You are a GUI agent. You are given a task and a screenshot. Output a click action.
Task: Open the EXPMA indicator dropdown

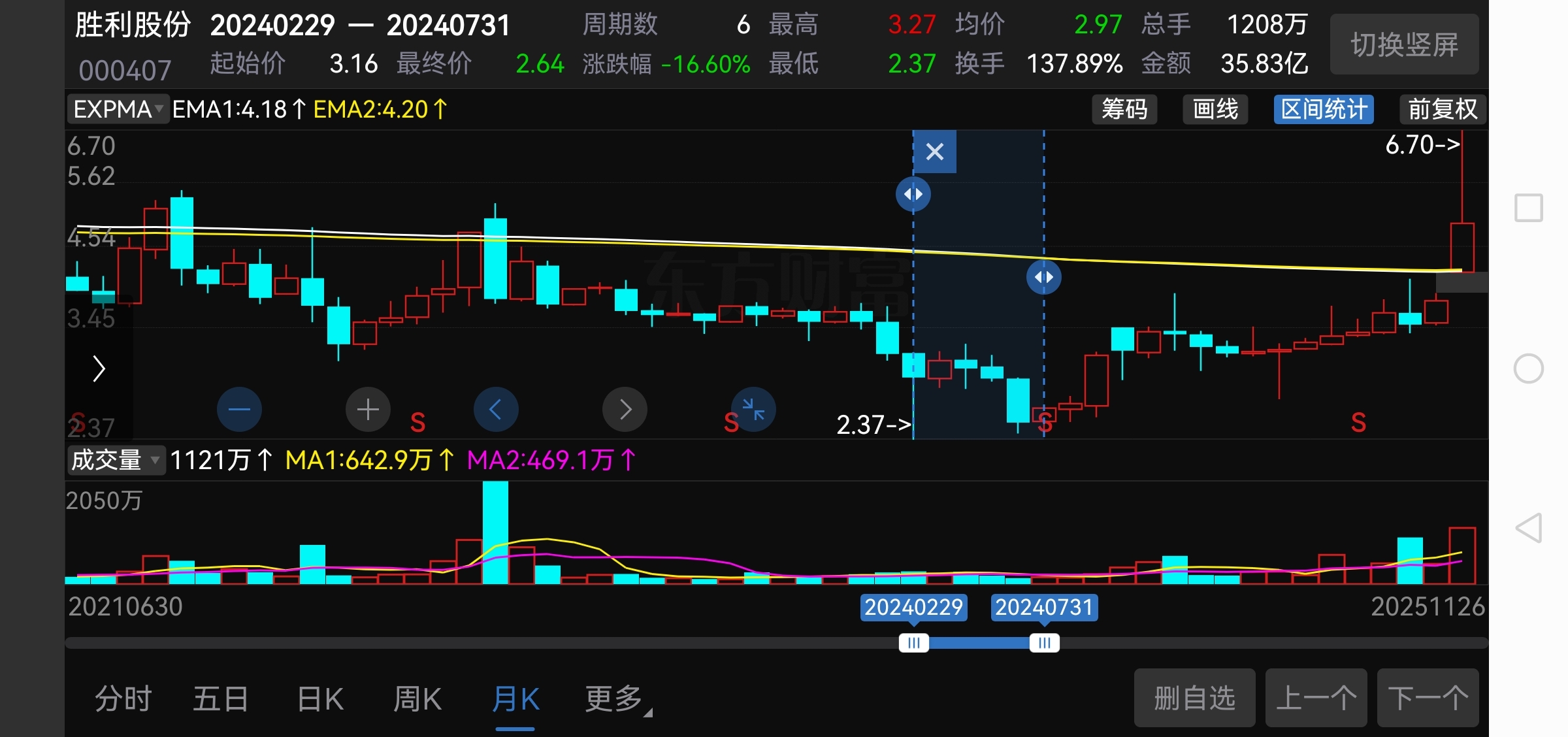tap(118, 109)
